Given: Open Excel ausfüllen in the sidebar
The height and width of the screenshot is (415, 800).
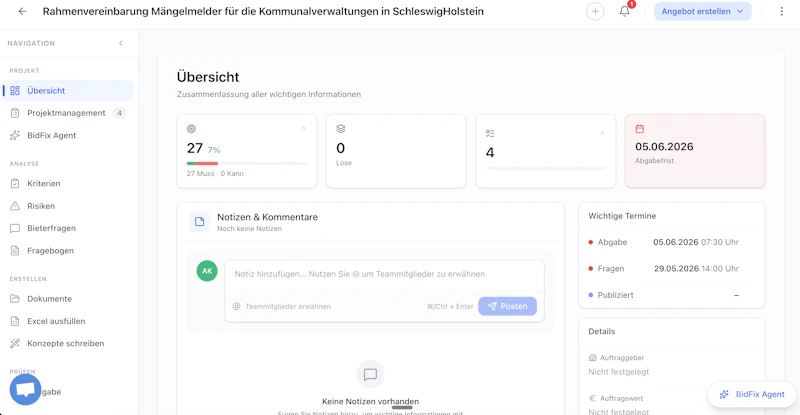Looking at the screenshot, I should pyautogui.click(x=68, y=321).
